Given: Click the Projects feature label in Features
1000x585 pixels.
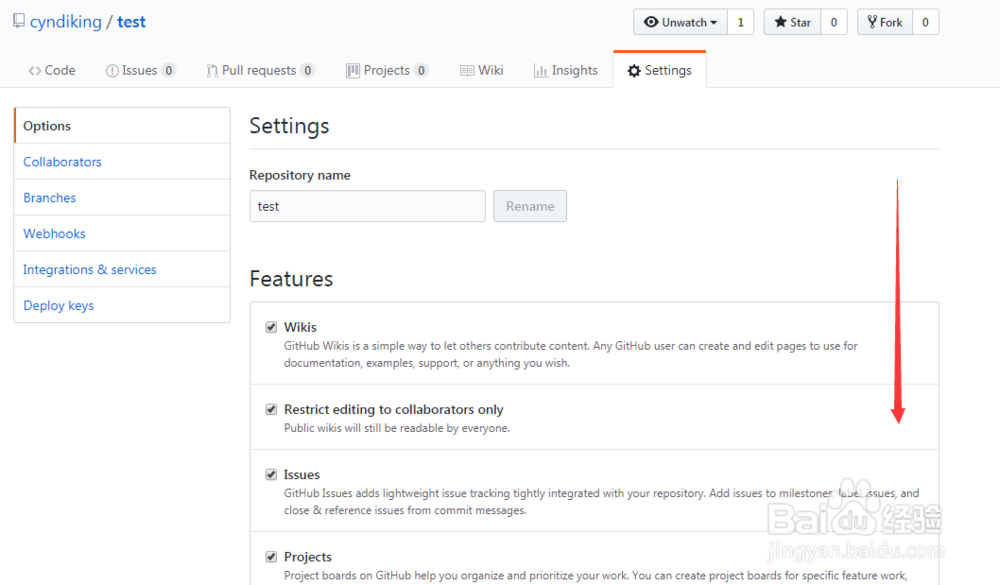Looking at the screenshot, I should point(308,557).
